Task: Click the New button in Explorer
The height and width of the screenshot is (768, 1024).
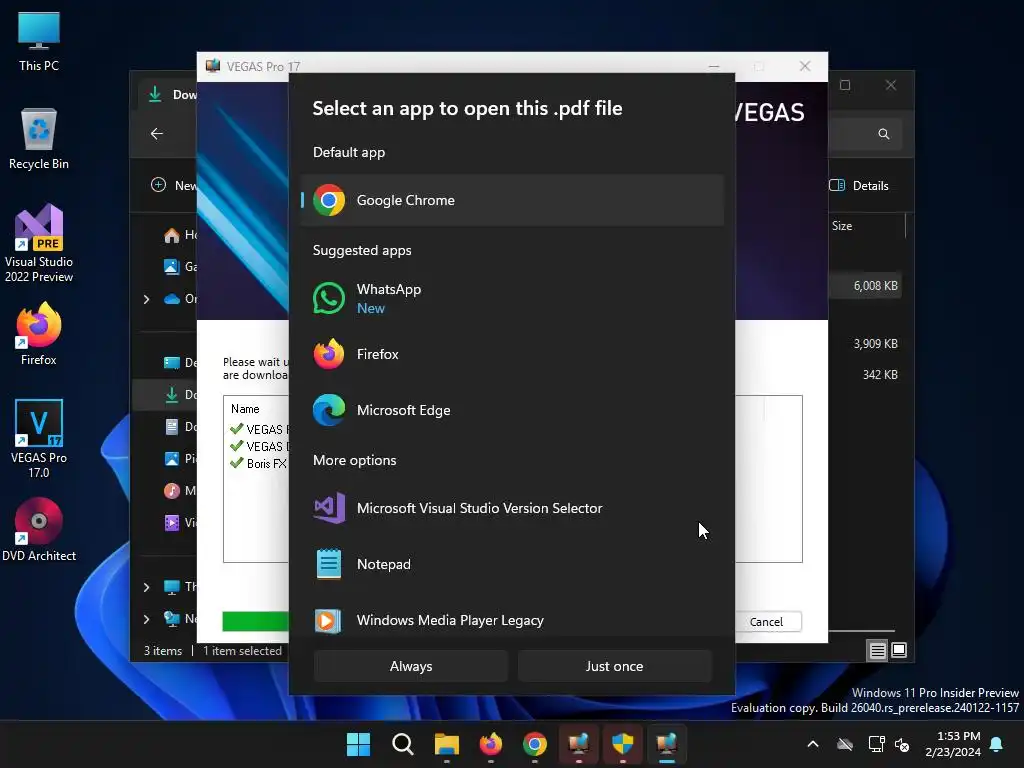Action: point(173,185)
